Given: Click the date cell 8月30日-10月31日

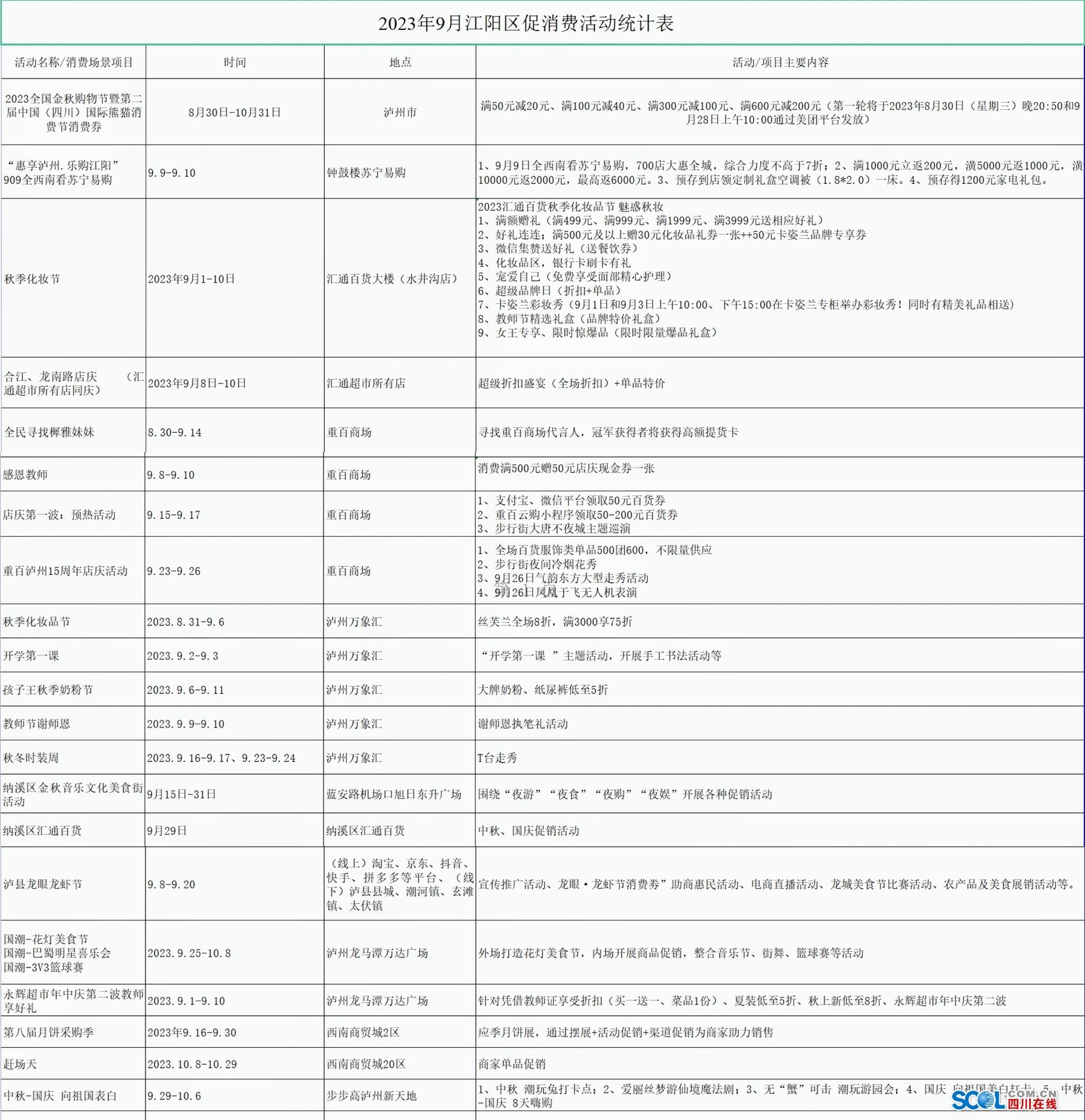Looking at the screenshot, I should click(x=235, y=112).
